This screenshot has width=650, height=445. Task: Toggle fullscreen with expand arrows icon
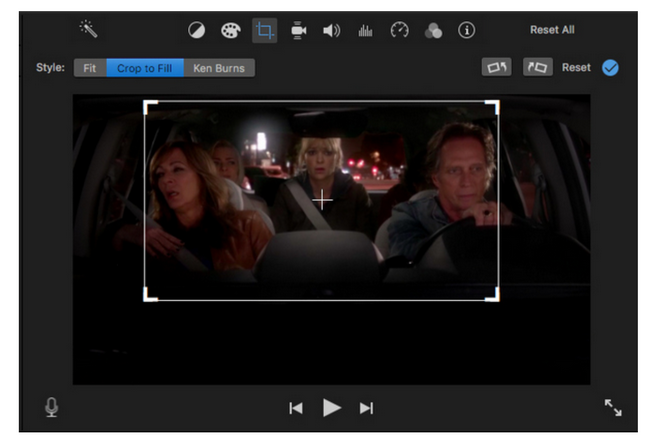613,407
